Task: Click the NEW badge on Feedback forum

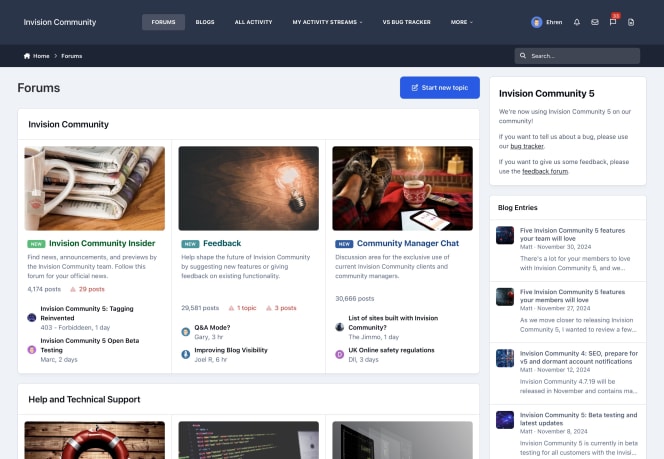Action: point(190,244)
